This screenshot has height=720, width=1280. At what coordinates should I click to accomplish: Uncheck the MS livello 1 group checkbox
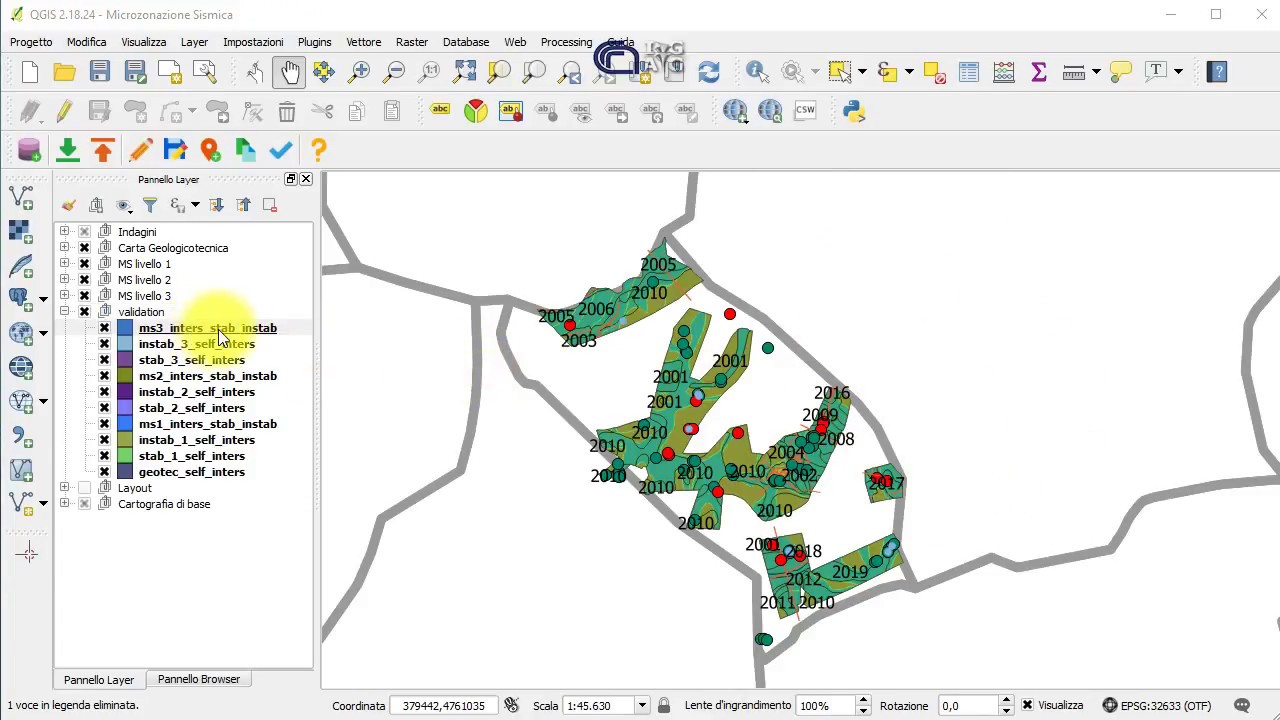point(84,264)
